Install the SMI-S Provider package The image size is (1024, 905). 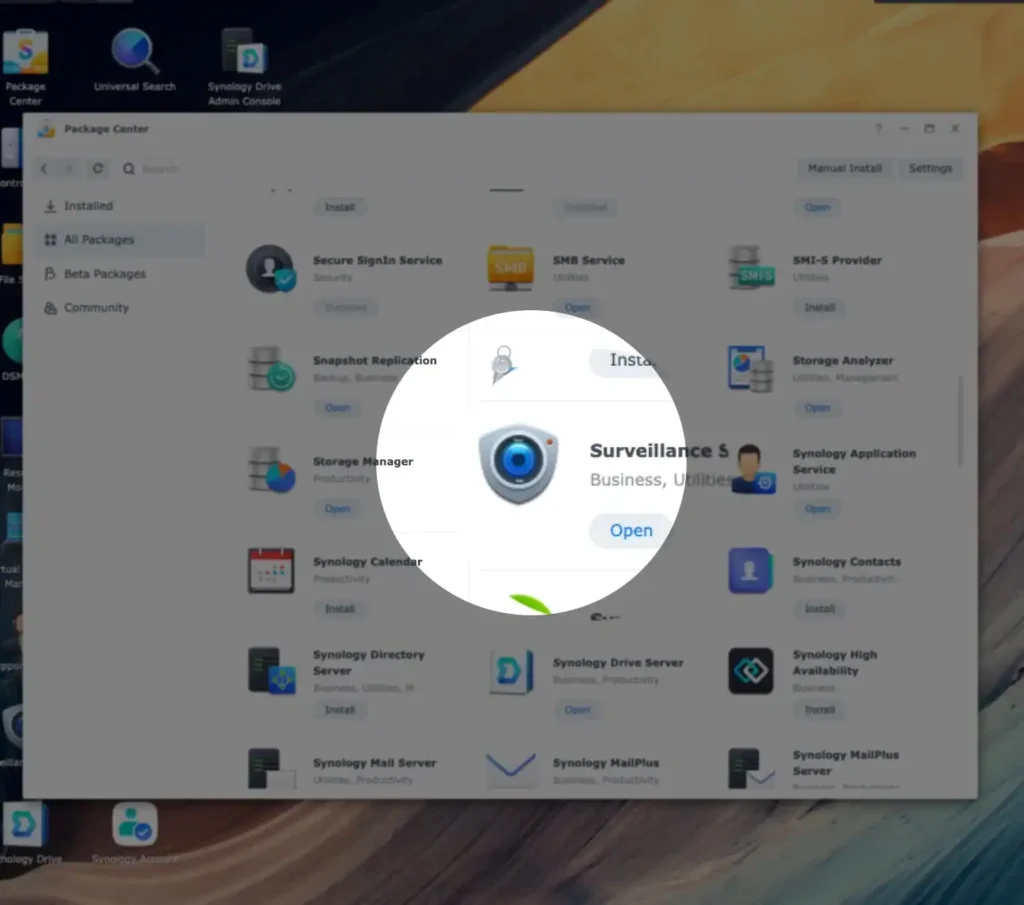tap(819, 308)
